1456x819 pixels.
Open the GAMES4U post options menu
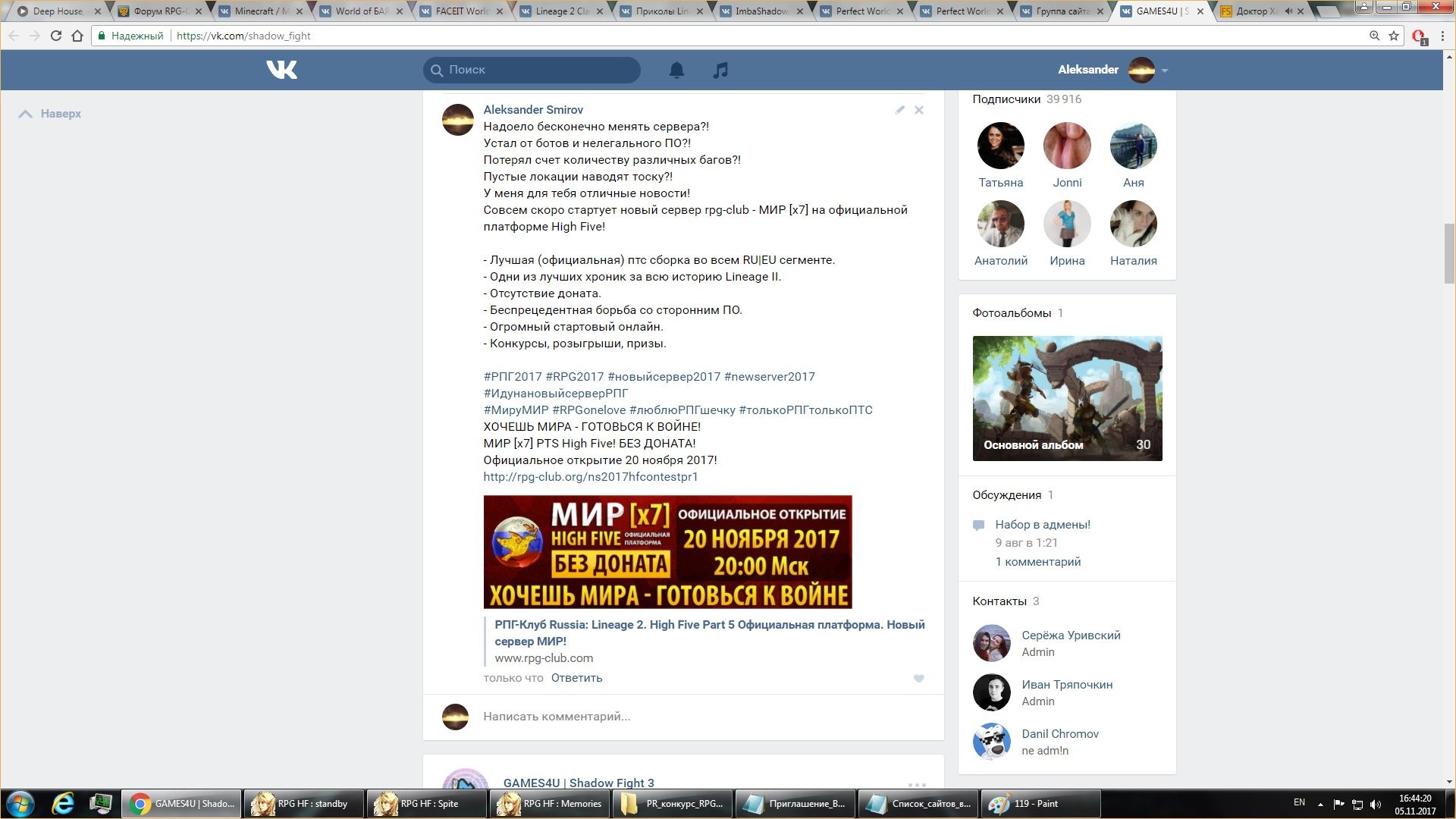[x=917, y=785]
